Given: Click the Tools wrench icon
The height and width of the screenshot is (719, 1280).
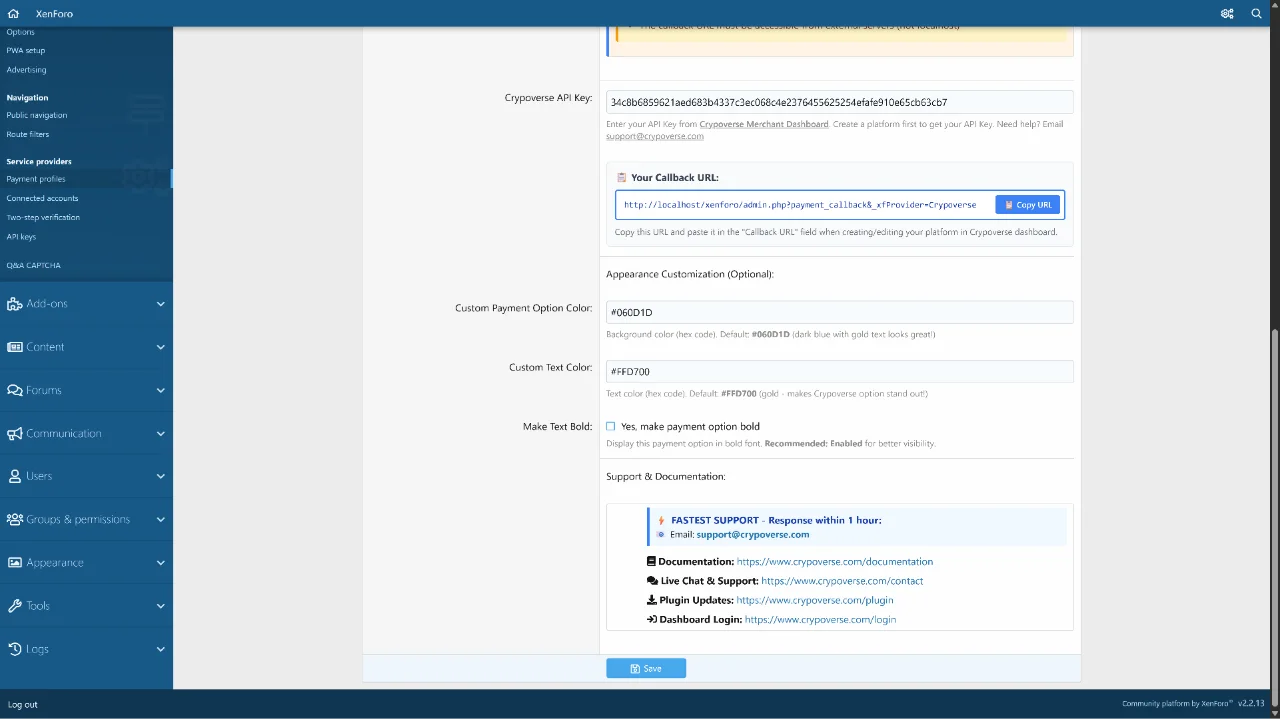Looking at the screenshot, I should [x=15, y=606].
